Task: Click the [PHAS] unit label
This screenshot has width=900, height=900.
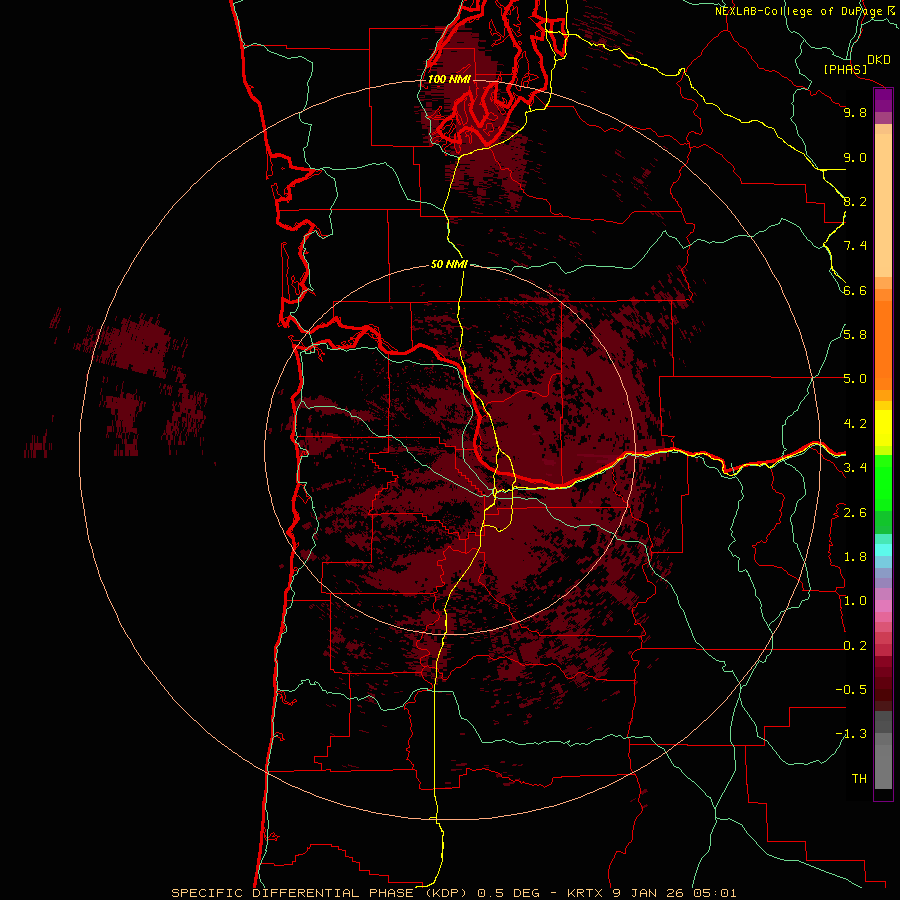Action: (845, 69)
